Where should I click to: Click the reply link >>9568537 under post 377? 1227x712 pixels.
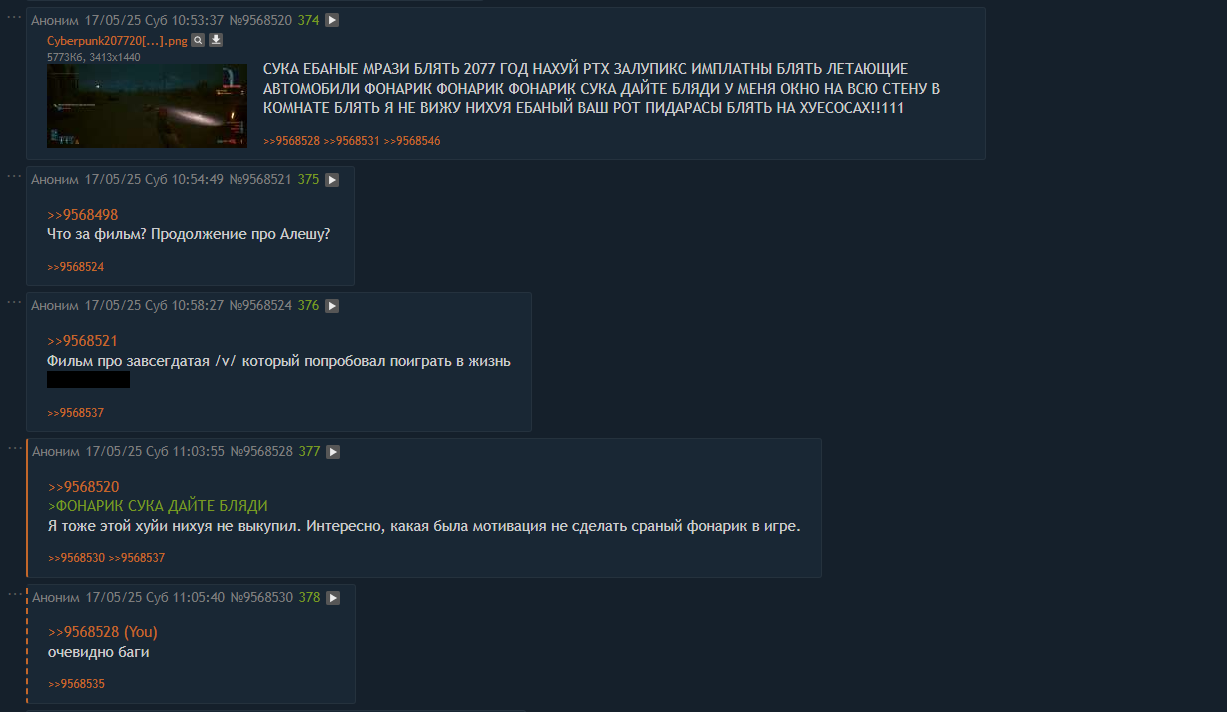click(x=137, y=558)
